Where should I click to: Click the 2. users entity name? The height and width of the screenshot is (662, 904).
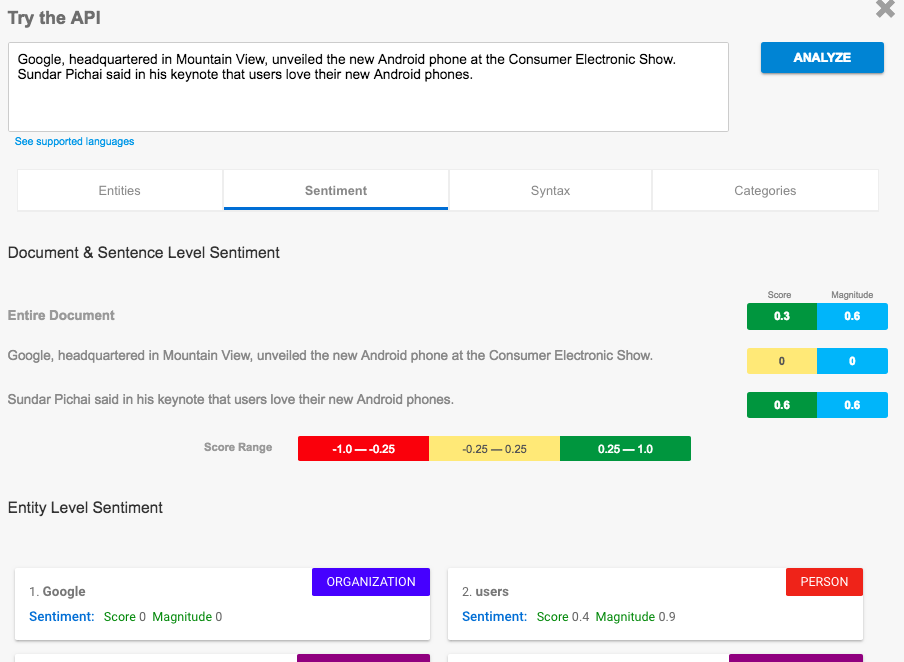coord(485,592)
